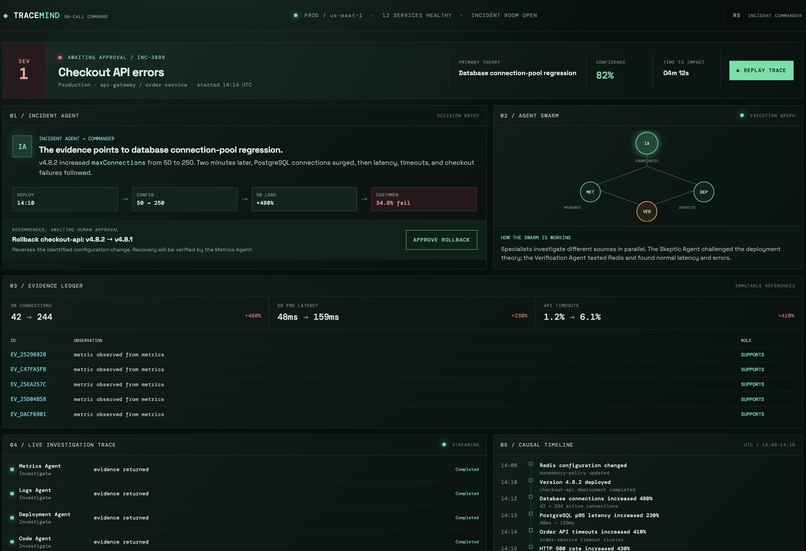Click the 'Checkout API errors' incident title

[x=111, y=72]
